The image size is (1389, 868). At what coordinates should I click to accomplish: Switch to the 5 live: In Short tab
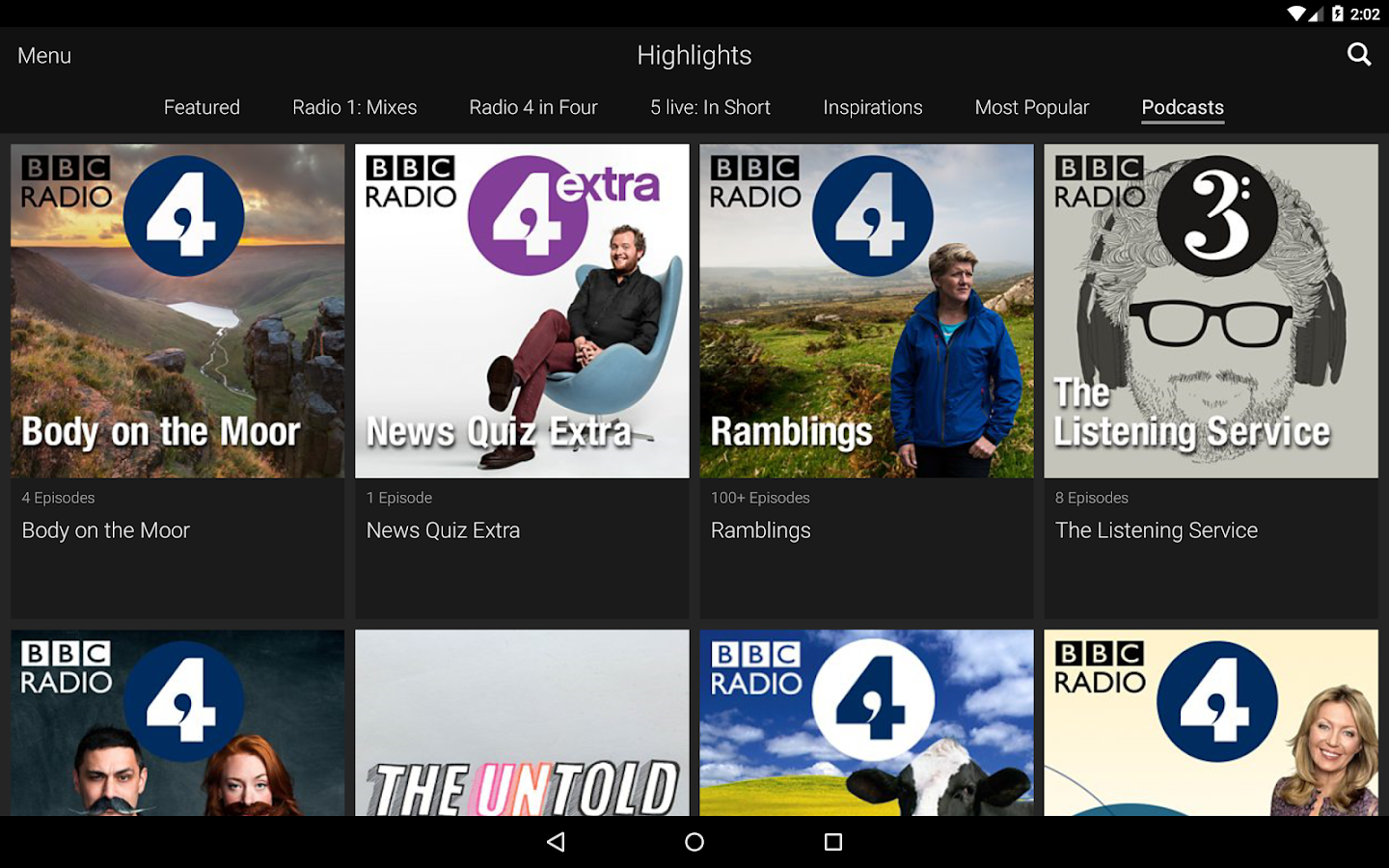pyautogui.click(x=710, y=107)
